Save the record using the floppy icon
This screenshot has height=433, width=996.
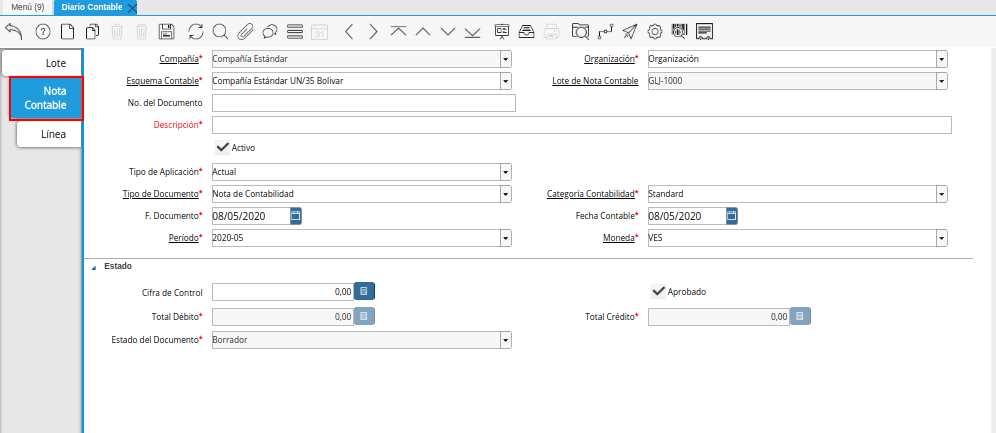pyautogui.click(x=167, y=32)
